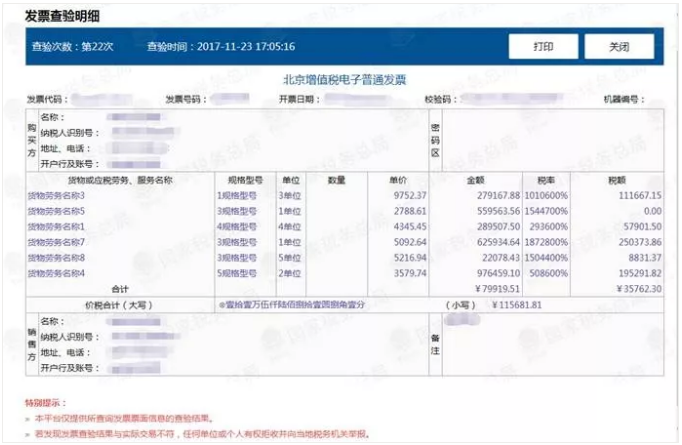The height and width of the screenshot is (445, 682).
Task: Click the 特别提示 notice heading
Action: (x=46, y=403)
